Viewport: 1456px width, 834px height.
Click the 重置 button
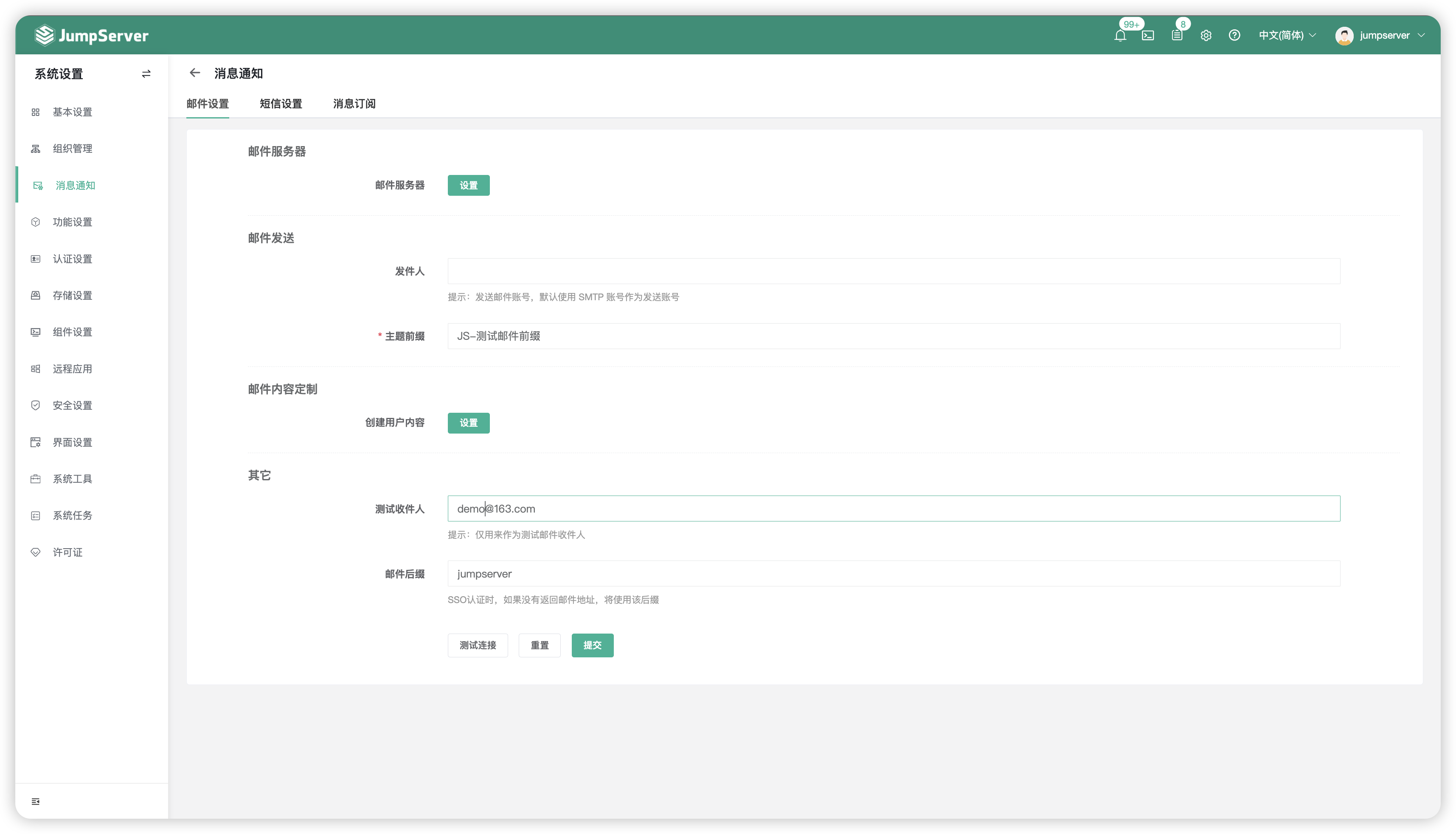click(x=540, y=645)
